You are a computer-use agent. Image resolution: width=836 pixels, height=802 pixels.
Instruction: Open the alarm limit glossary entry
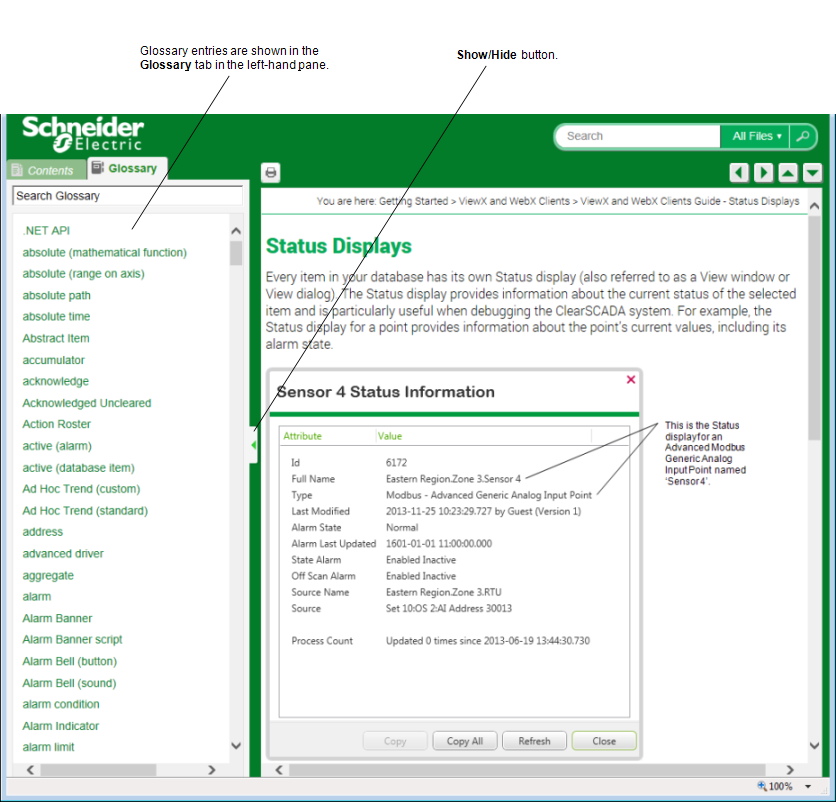[48, 747]
